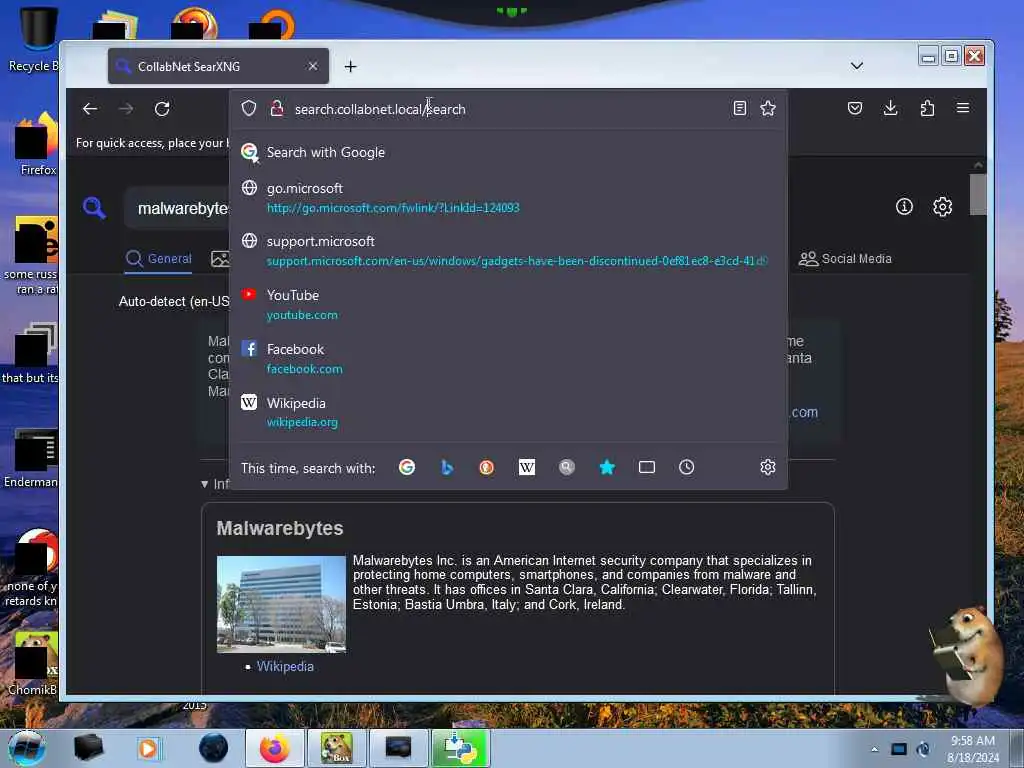Screen dimensions: 1024x768
Task: Switch to the General search category
Action: 159,259
